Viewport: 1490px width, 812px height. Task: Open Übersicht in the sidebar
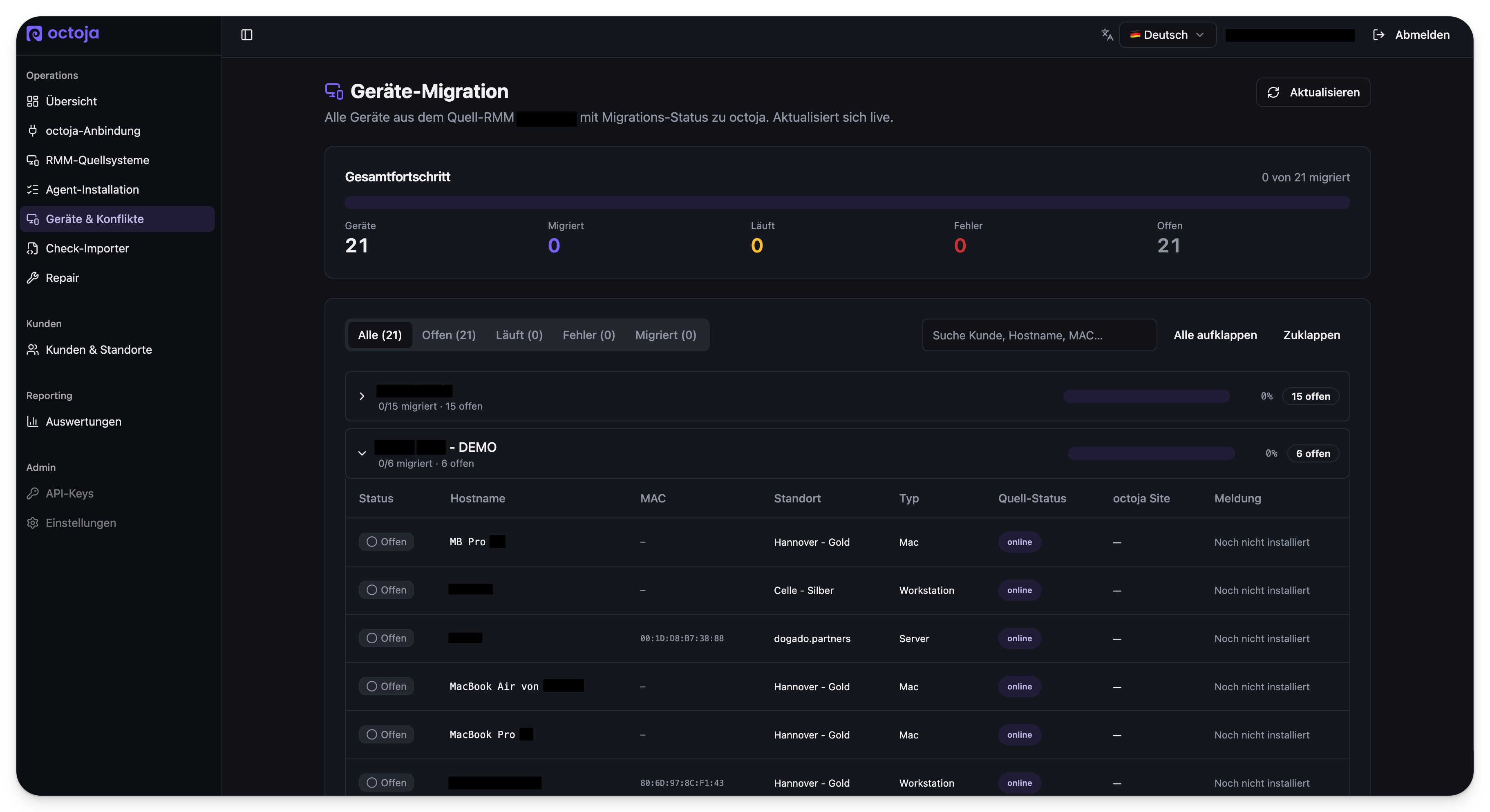[x=117, y=101]
